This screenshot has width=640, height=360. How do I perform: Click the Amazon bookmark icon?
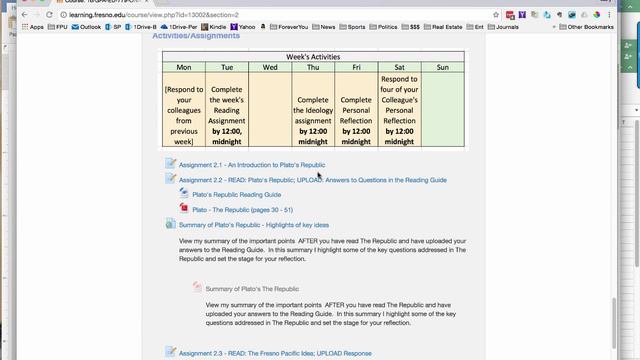coord(263,27)
